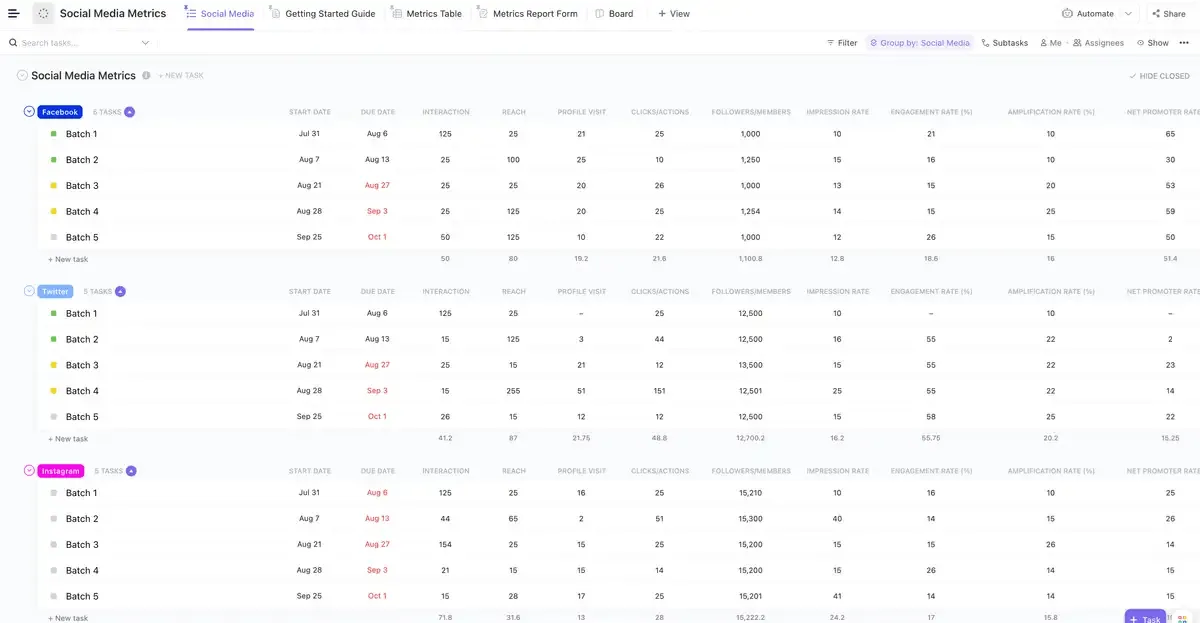Click status square of Instagram Batch 3
This screenshot has height=623, width=1200.
[x=54, y=545]
